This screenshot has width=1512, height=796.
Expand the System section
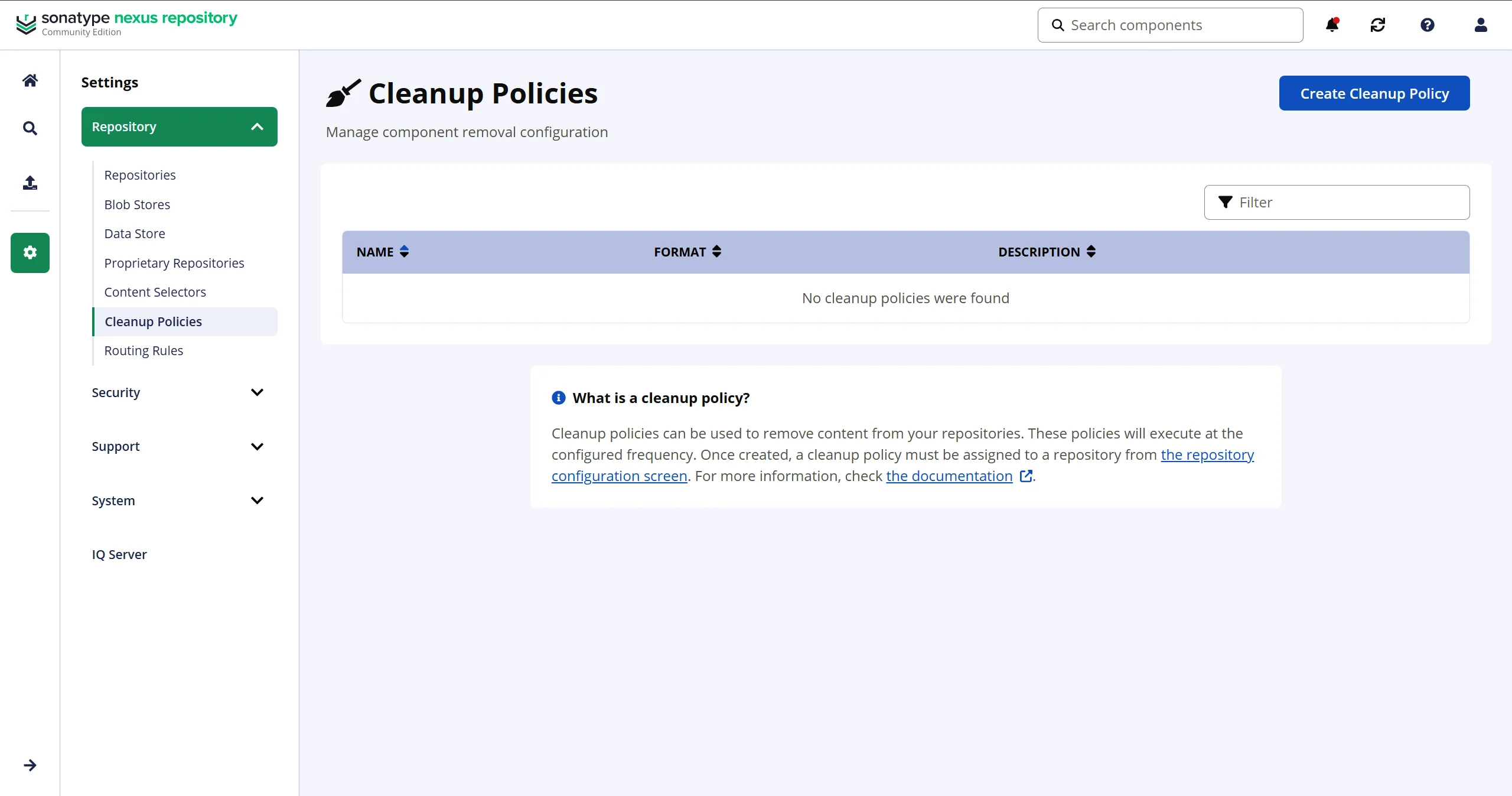click(180, 501)
